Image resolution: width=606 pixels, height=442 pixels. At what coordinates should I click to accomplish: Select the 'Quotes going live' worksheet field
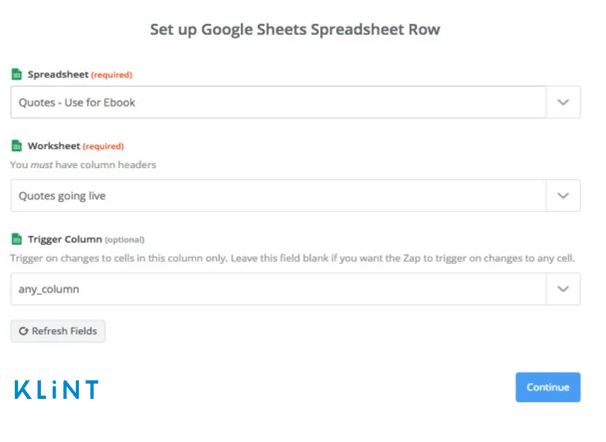pos(278,196)
